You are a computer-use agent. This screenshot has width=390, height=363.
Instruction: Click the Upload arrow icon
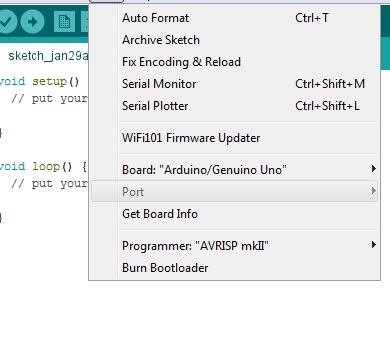pyautogui.click(x=32, y=22)
